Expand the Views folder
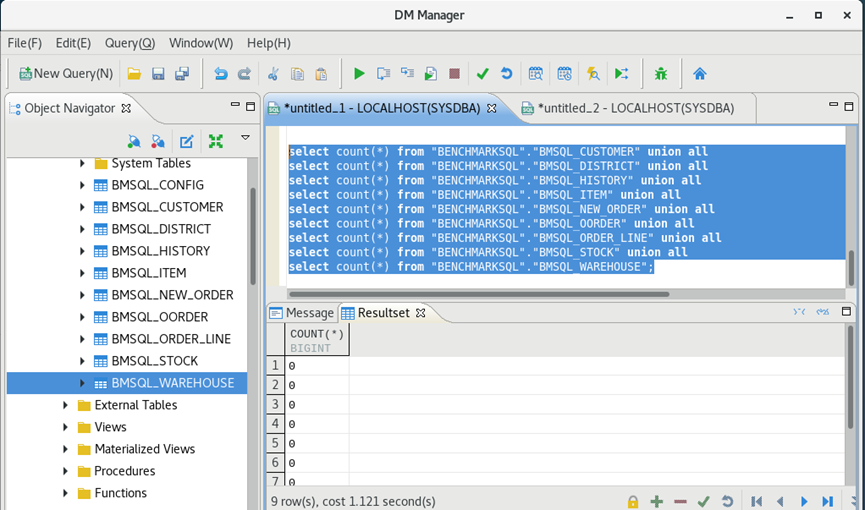The height and width of the screenshot is (510, 865). pyautogui.click(x=66, y=427)
